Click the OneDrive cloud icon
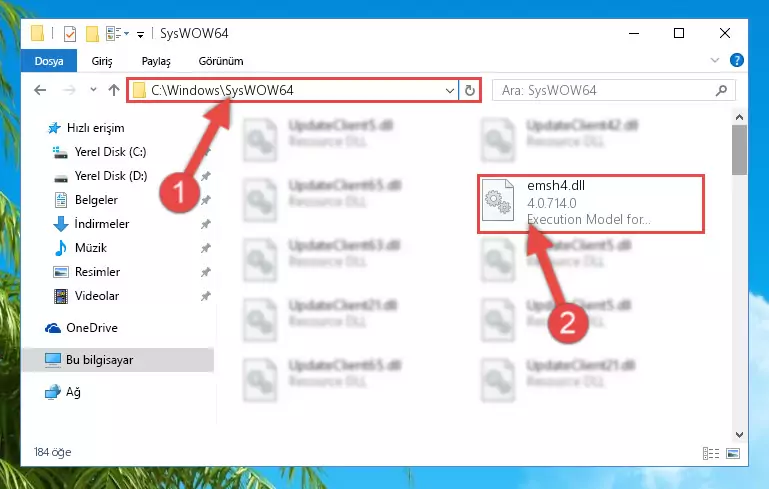 52,328
